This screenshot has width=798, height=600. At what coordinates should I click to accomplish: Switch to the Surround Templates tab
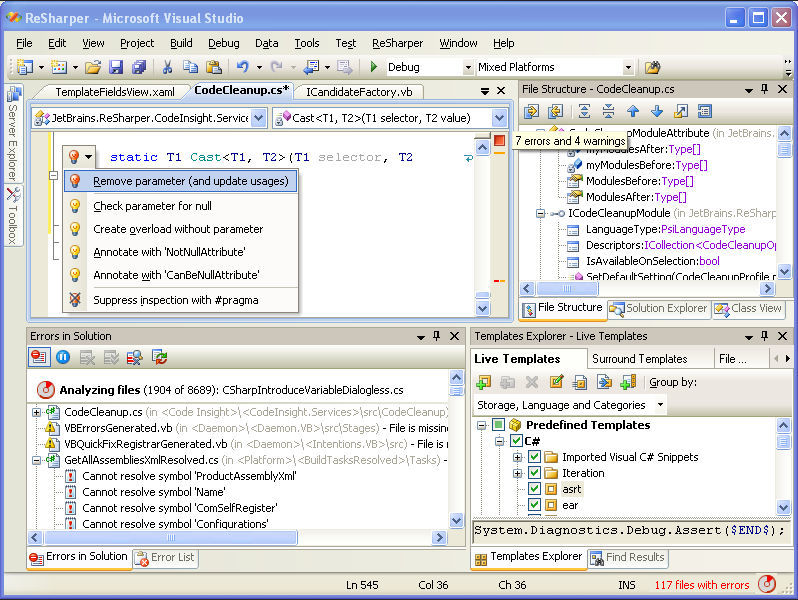(640, 358)
